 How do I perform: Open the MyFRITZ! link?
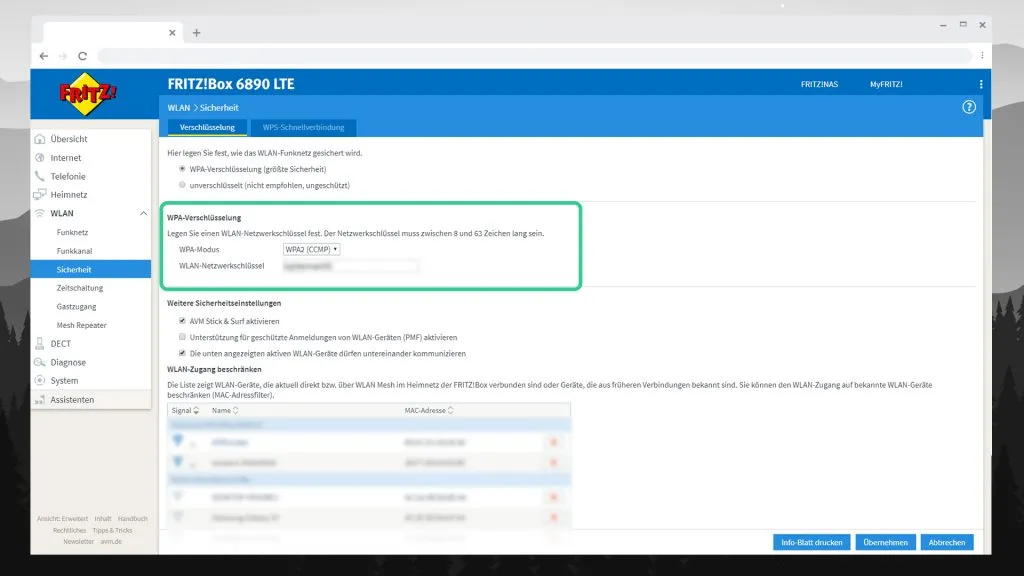pyautogui.click(x=886, y=84)
